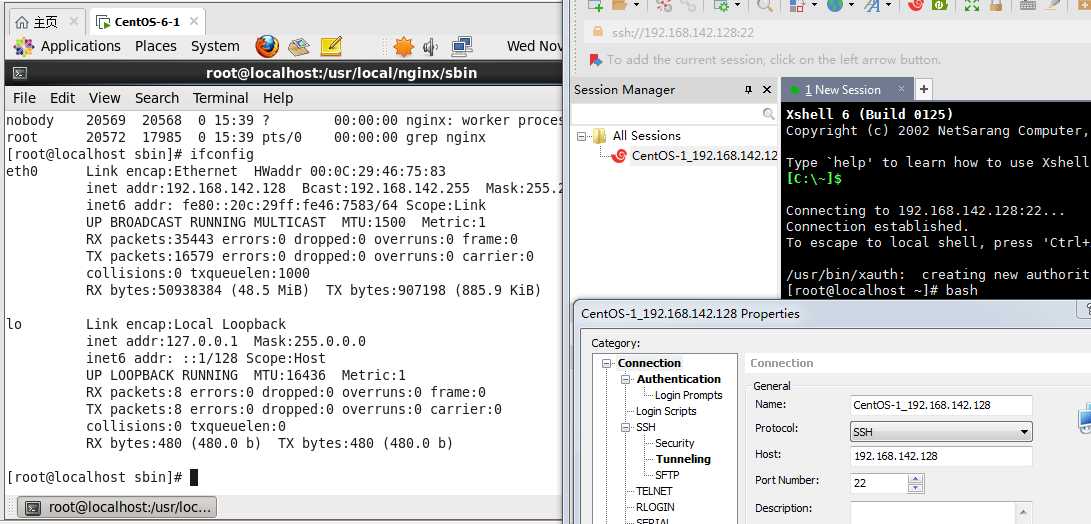1091x524 pixels.
Task: Open the terminal View menu
Action: coord(104,98)
